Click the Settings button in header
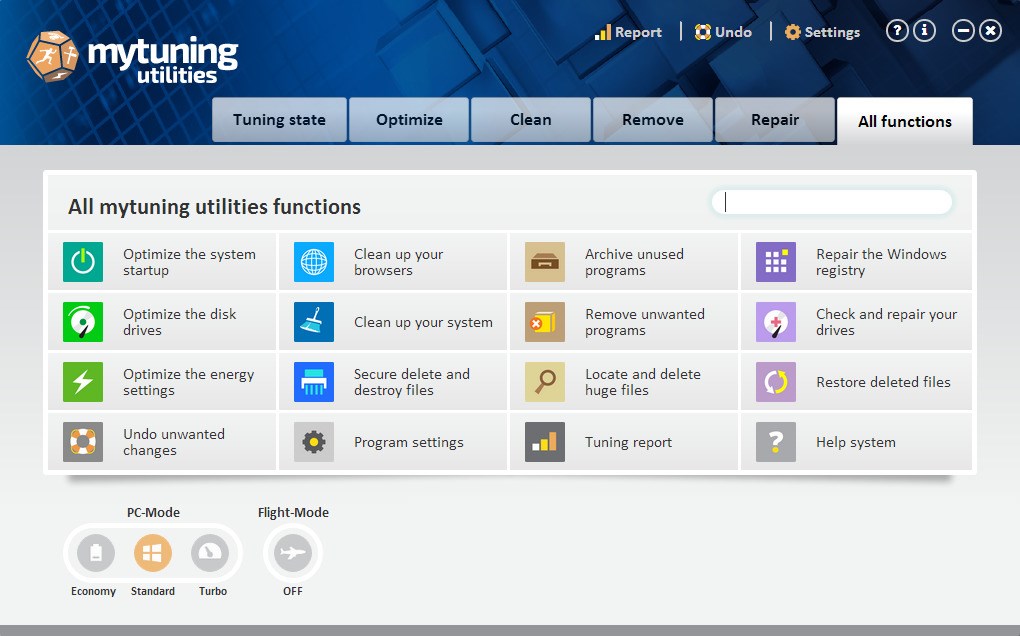This screenshot has width=1020, height=636. point(822,32)
